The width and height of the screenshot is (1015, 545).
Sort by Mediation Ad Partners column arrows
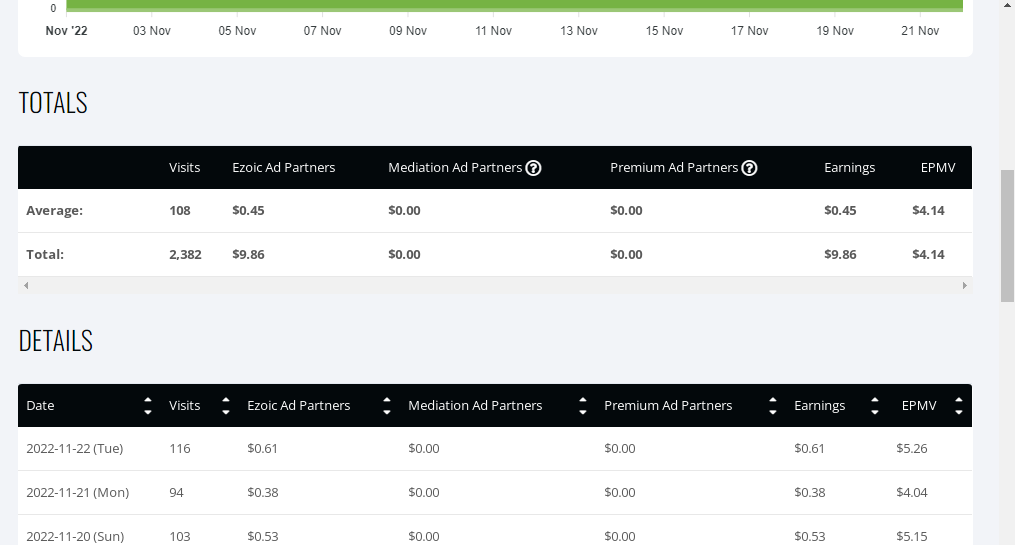pos(583,406)
